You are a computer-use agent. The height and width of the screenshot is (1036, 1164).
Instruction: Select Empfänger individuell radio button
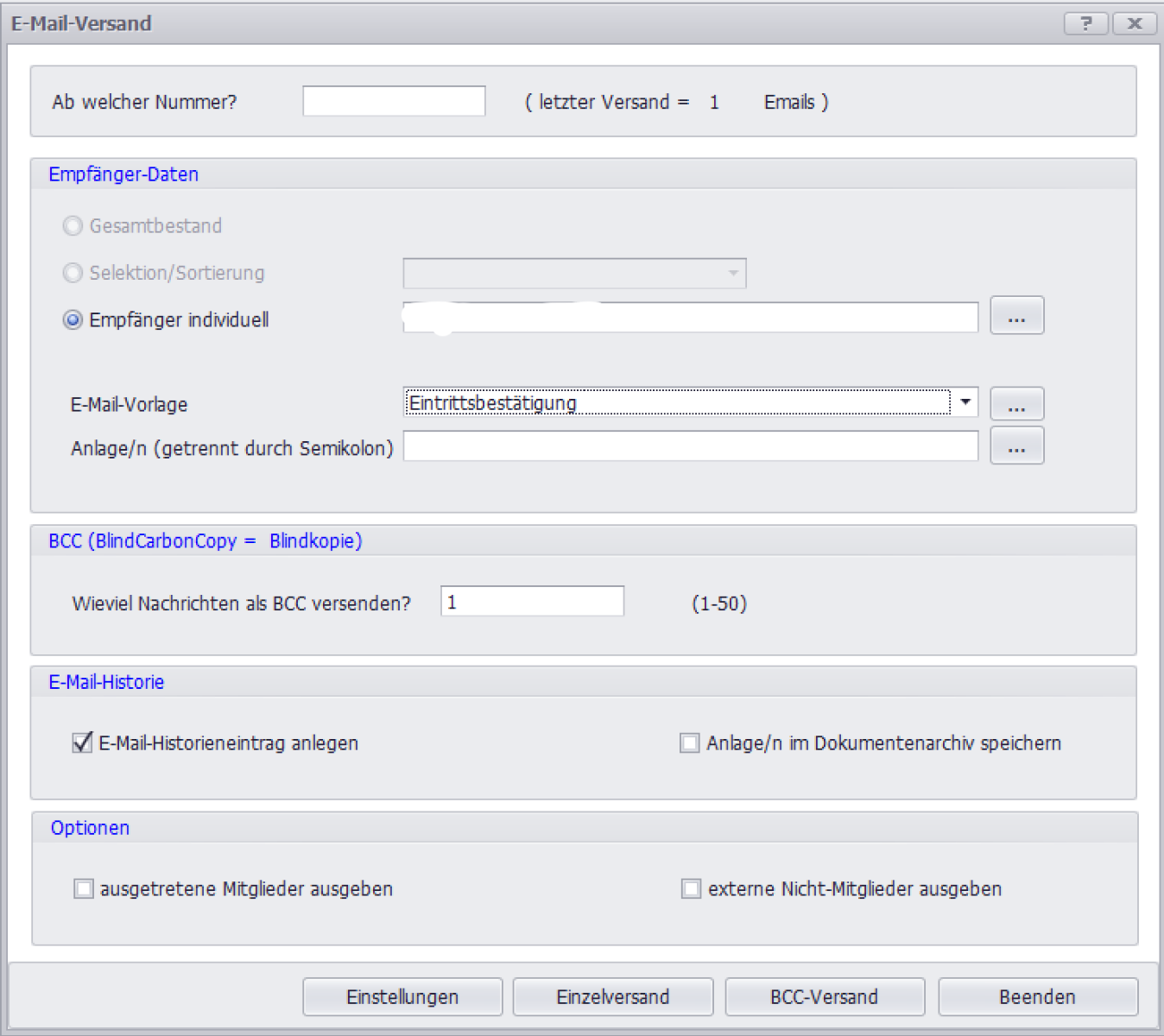point(73,320)
